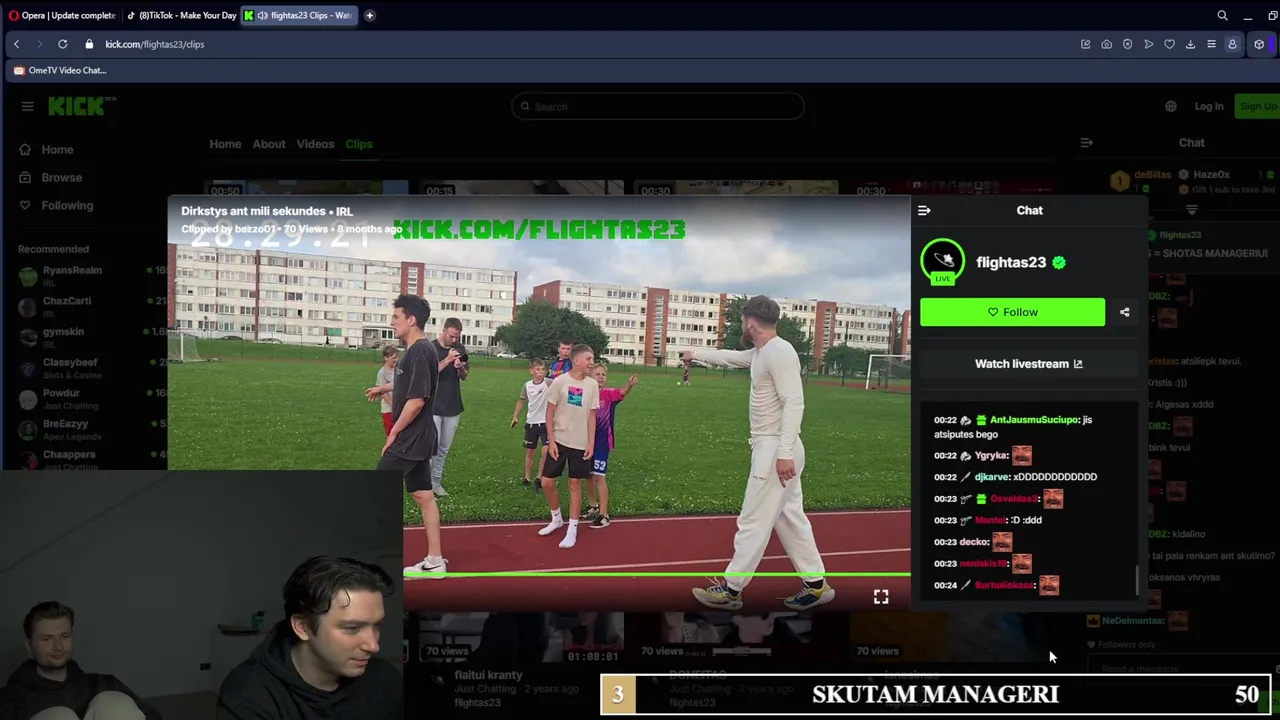The width and height of the screenshot is (1280, 720).
Task: Switch to the channel About tab
Action: (x=268, y=144)
